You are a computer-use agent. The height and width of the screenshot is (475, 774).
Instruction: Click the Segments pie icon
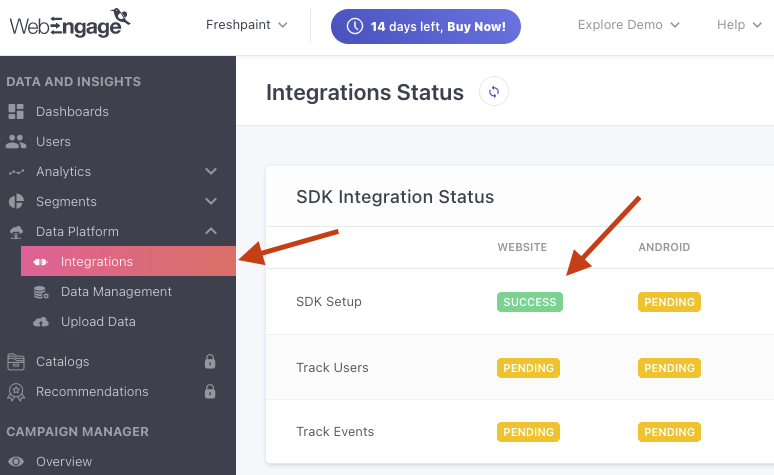(x=16, y=201)
